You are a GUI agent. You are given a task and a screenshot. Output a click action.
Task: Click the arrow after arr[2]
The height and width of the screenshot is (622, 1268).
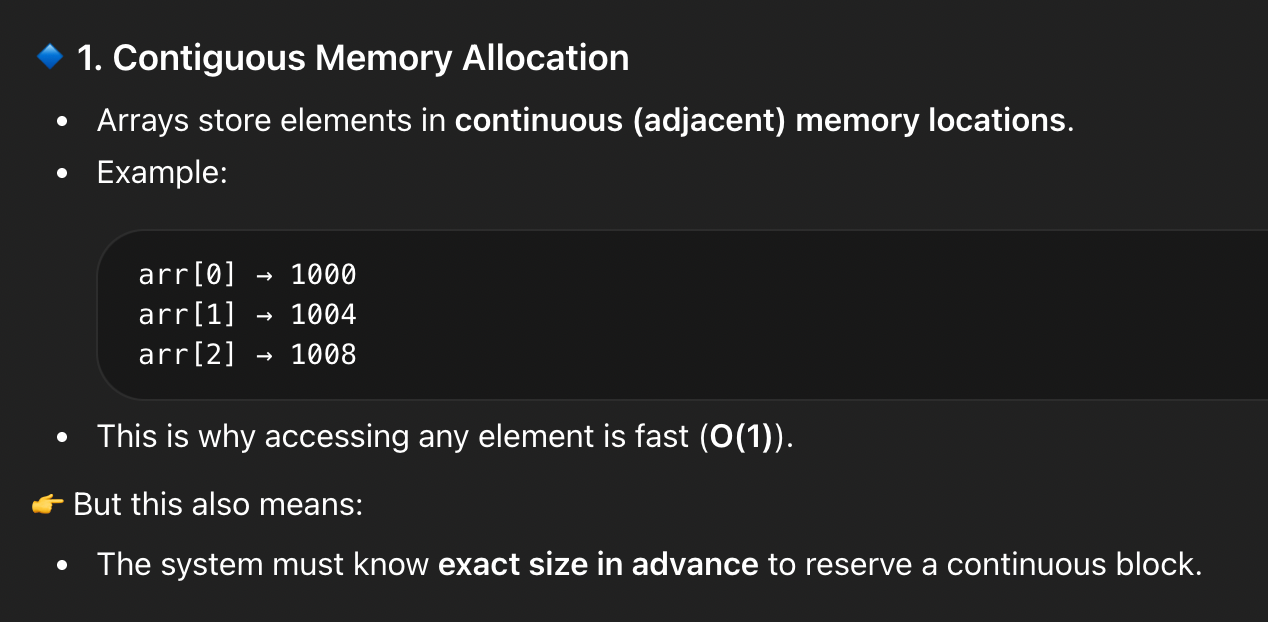263,355
